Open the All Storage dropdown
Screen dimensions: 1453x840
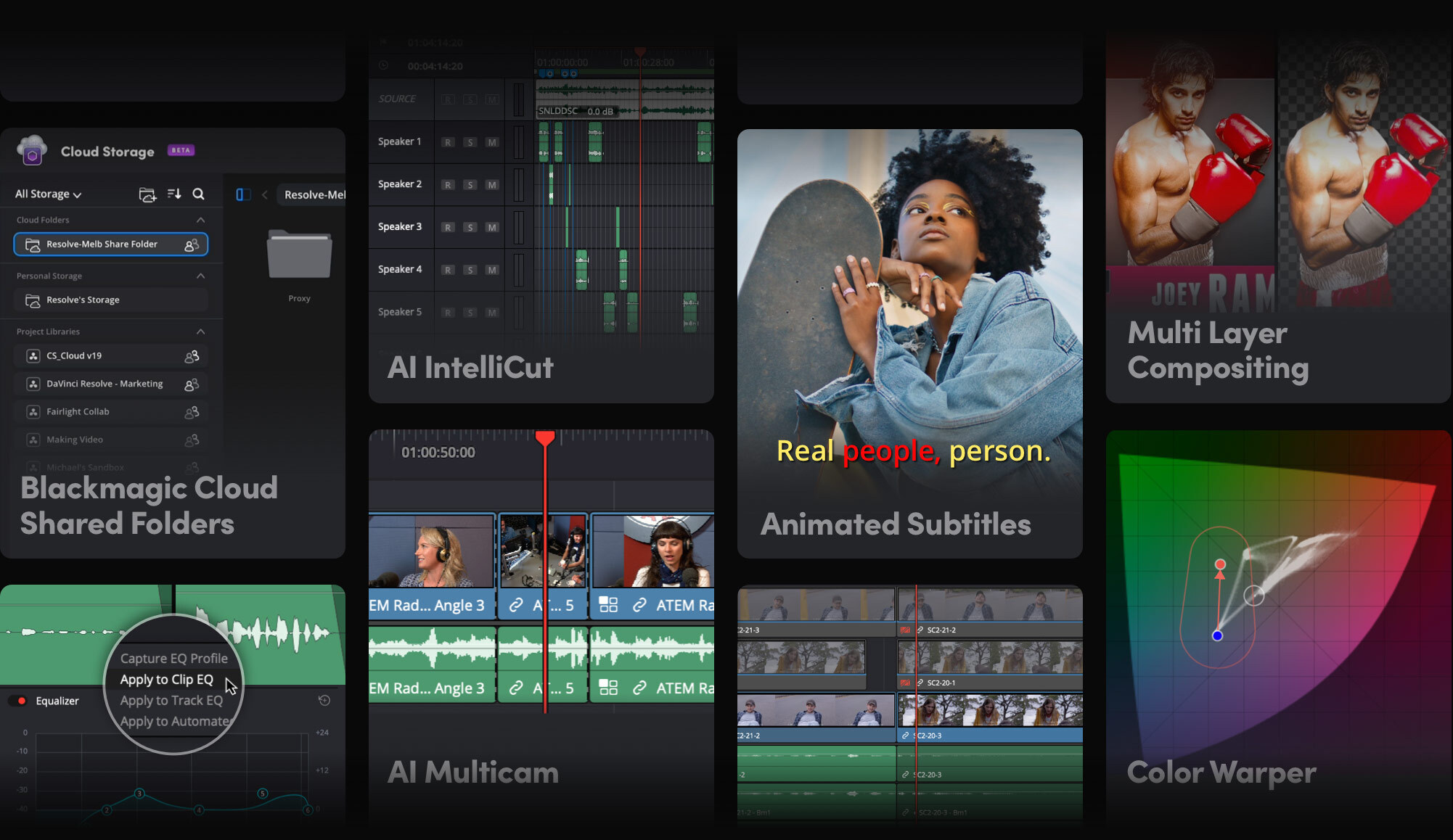tap(45, 194)
